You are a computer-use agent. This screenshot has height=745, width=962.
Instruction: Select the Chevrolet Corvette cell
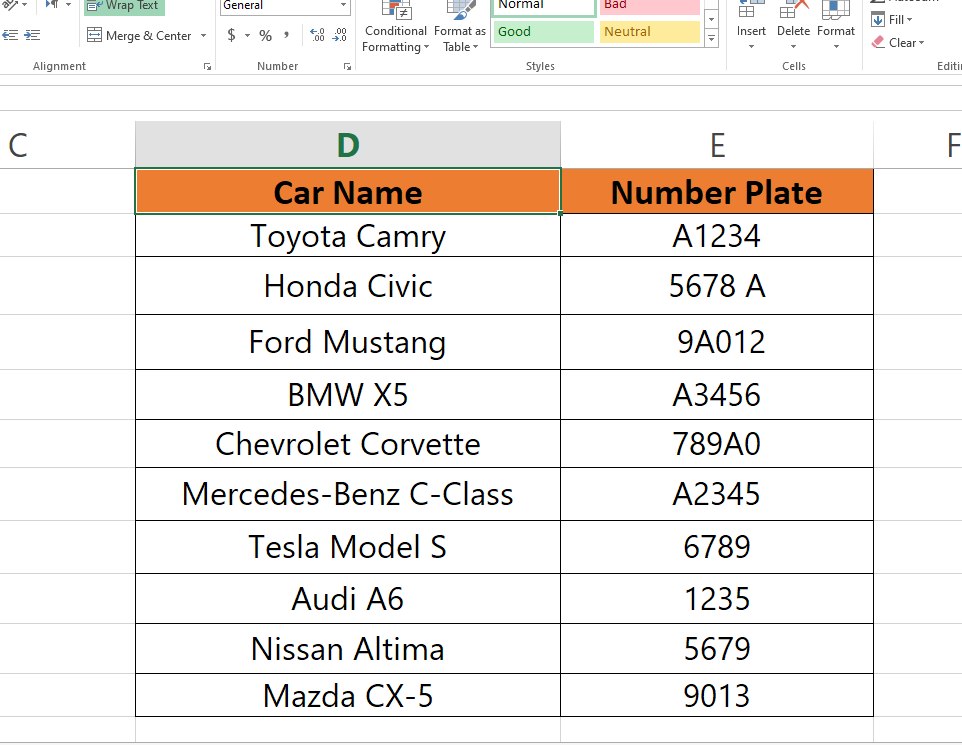click(348, 444)
